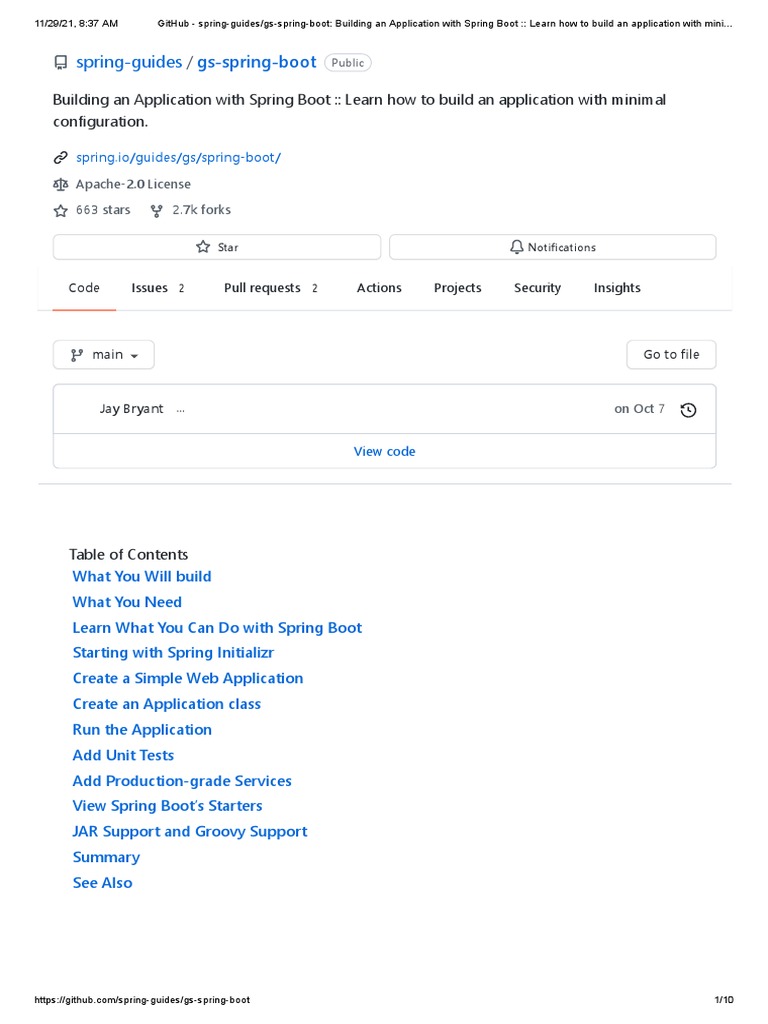
Task: Jump to Add Unit Tests section
Action: tap(123, 755)
